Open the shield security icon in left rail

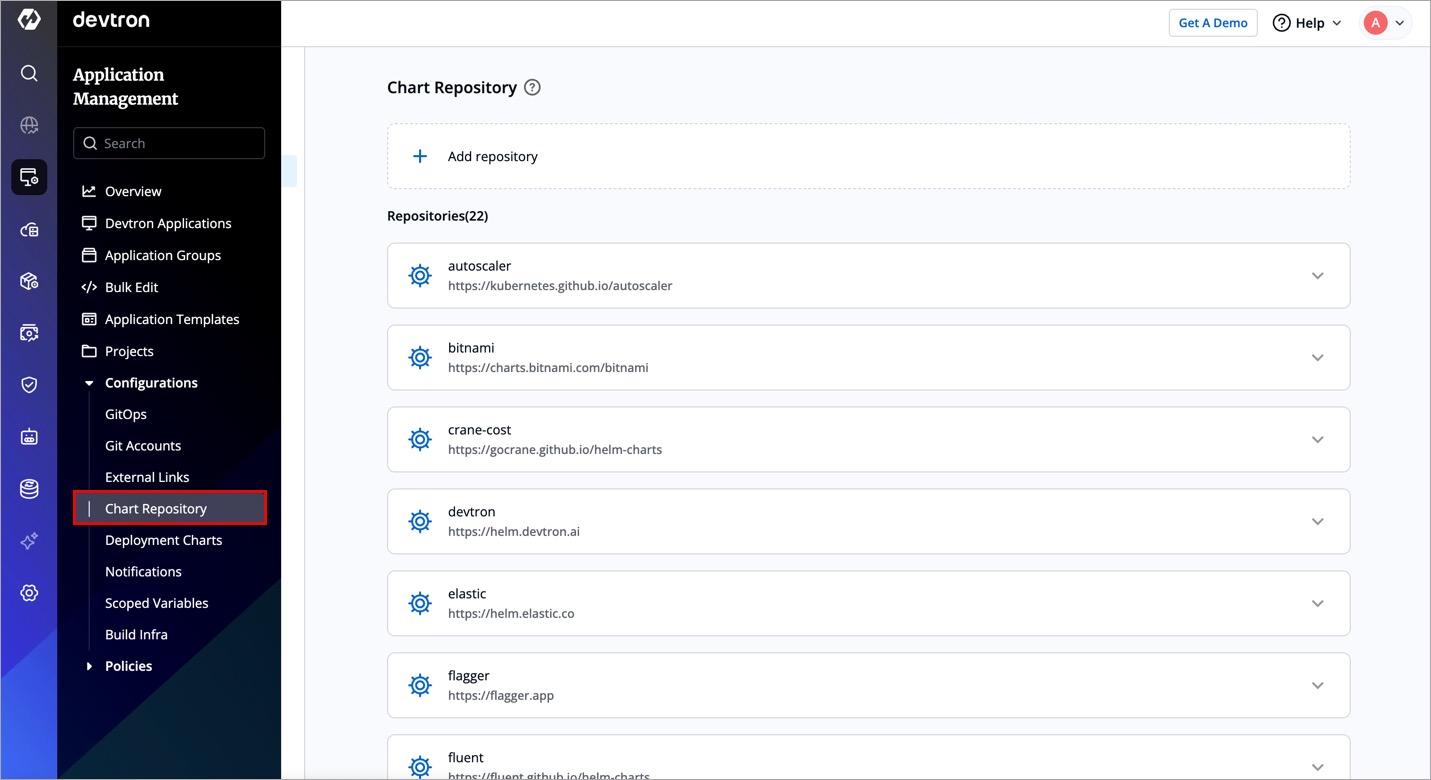pyautogui.click(x=29, y=385)
